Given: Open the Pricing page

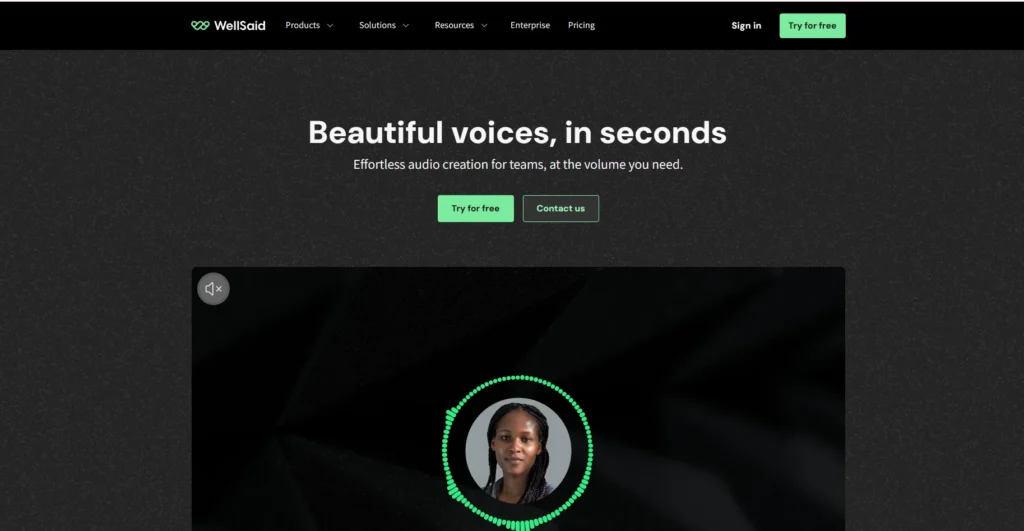Looking at the screenshot, I should point(581,25).
